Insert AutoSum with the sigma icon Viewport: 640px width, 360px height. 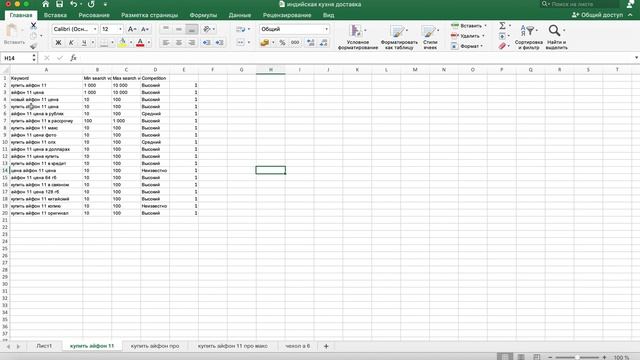click(x=502, y=26)
